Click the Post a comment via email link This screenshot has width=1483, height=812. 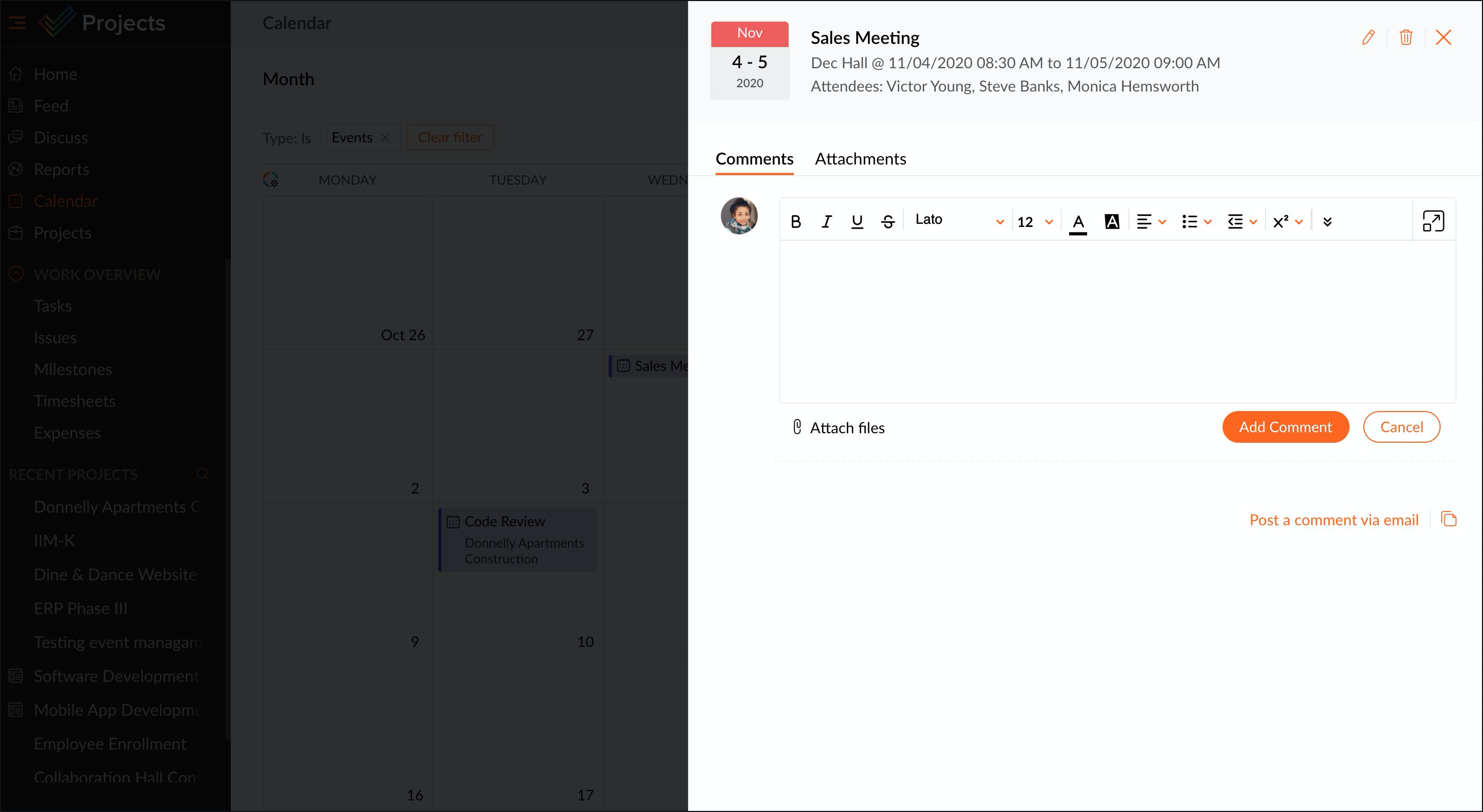[1333, 520]
